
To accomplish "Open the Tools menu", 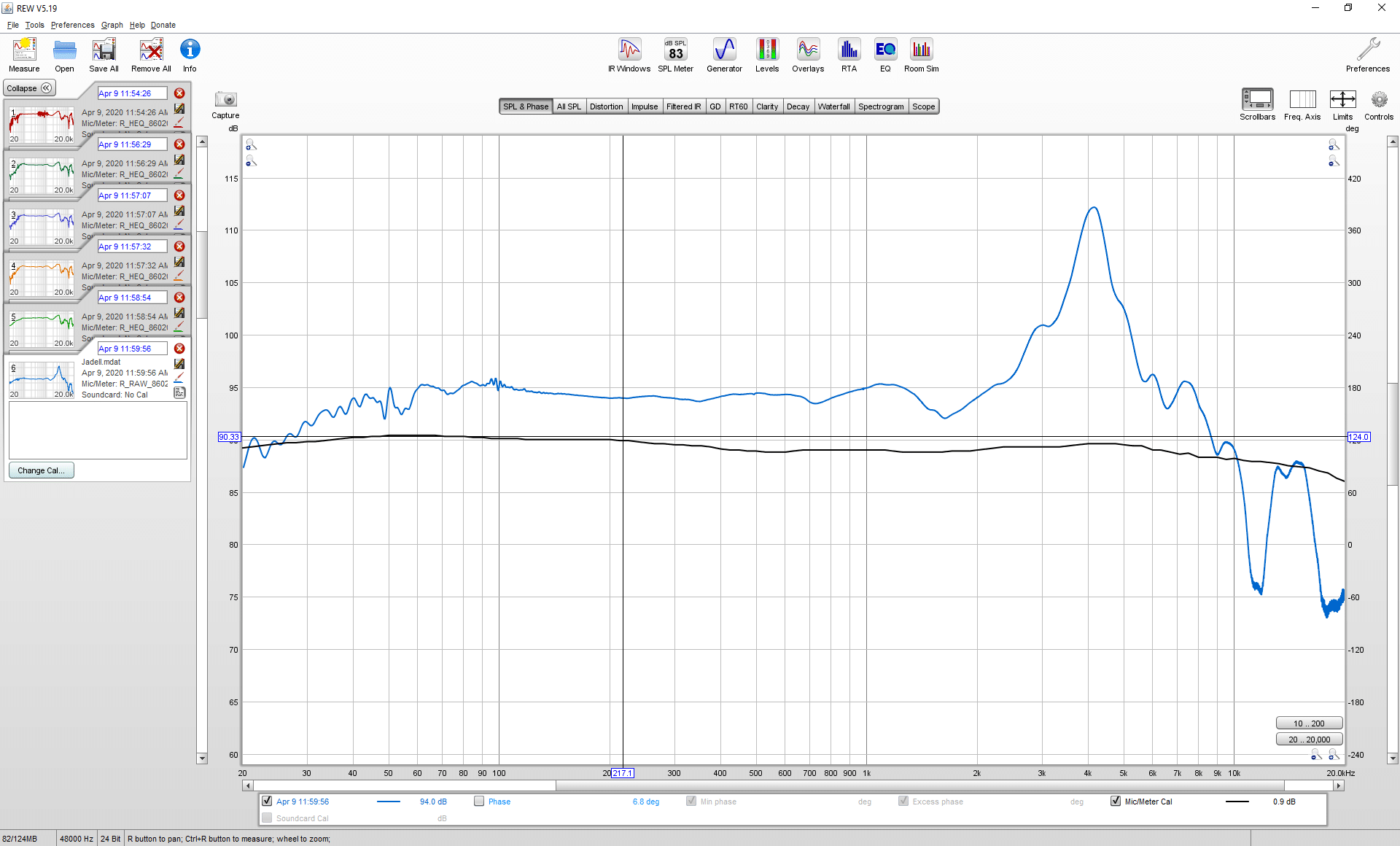I will tap(34, 25).
